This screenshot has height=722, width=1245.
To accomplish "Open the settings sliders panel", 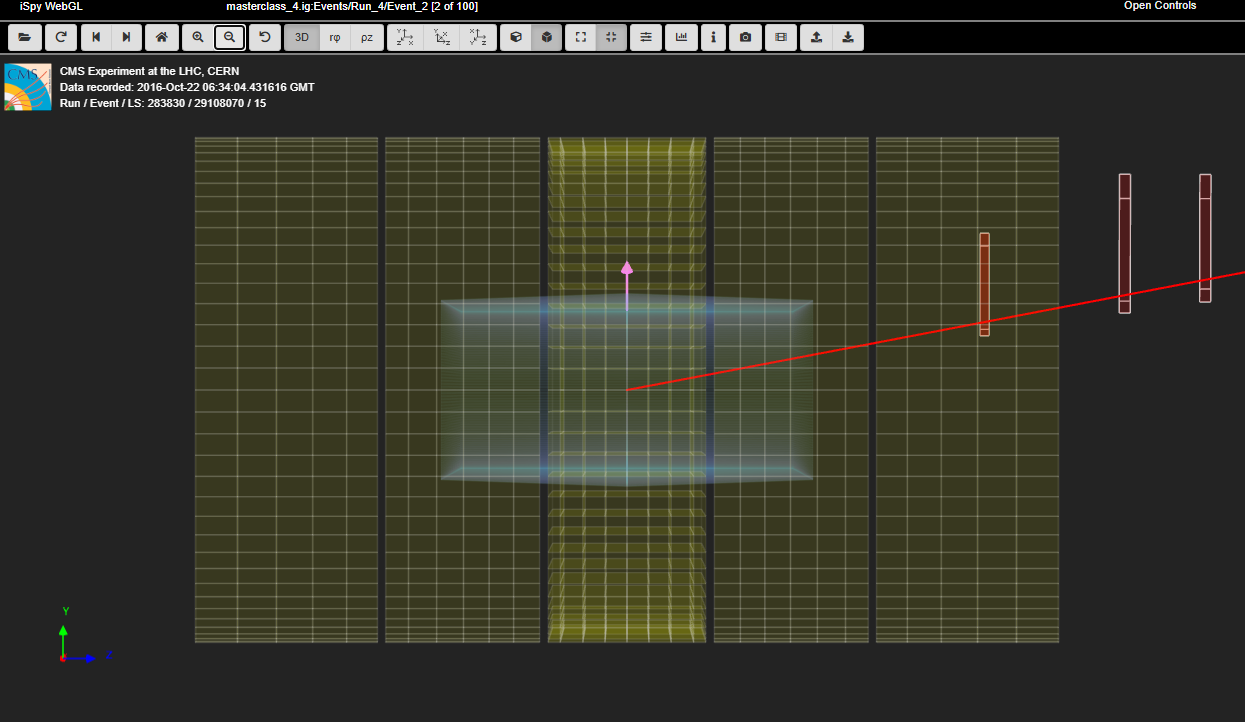I will click(646, 38).
